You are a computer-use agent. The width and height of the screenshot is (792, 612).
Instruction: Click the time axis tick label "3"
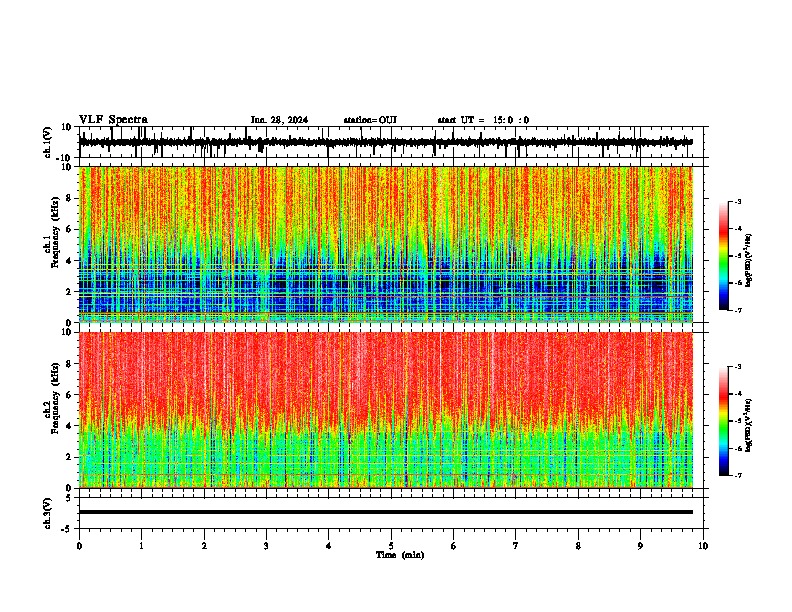[x=266, y=546]
